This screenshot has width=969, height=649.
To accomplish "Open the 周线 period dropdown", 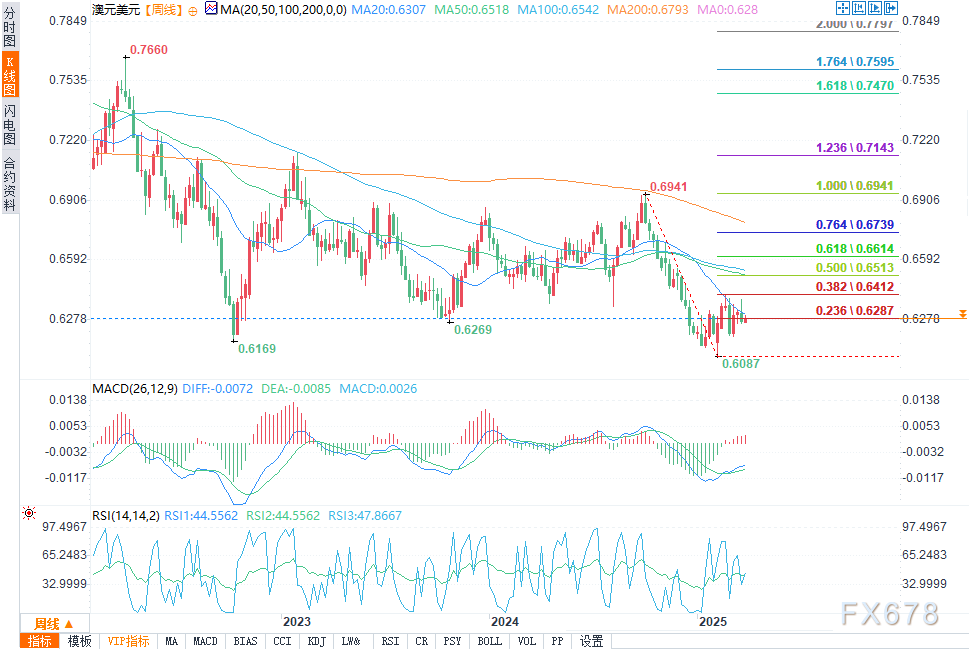I will [x=54, y=624].
